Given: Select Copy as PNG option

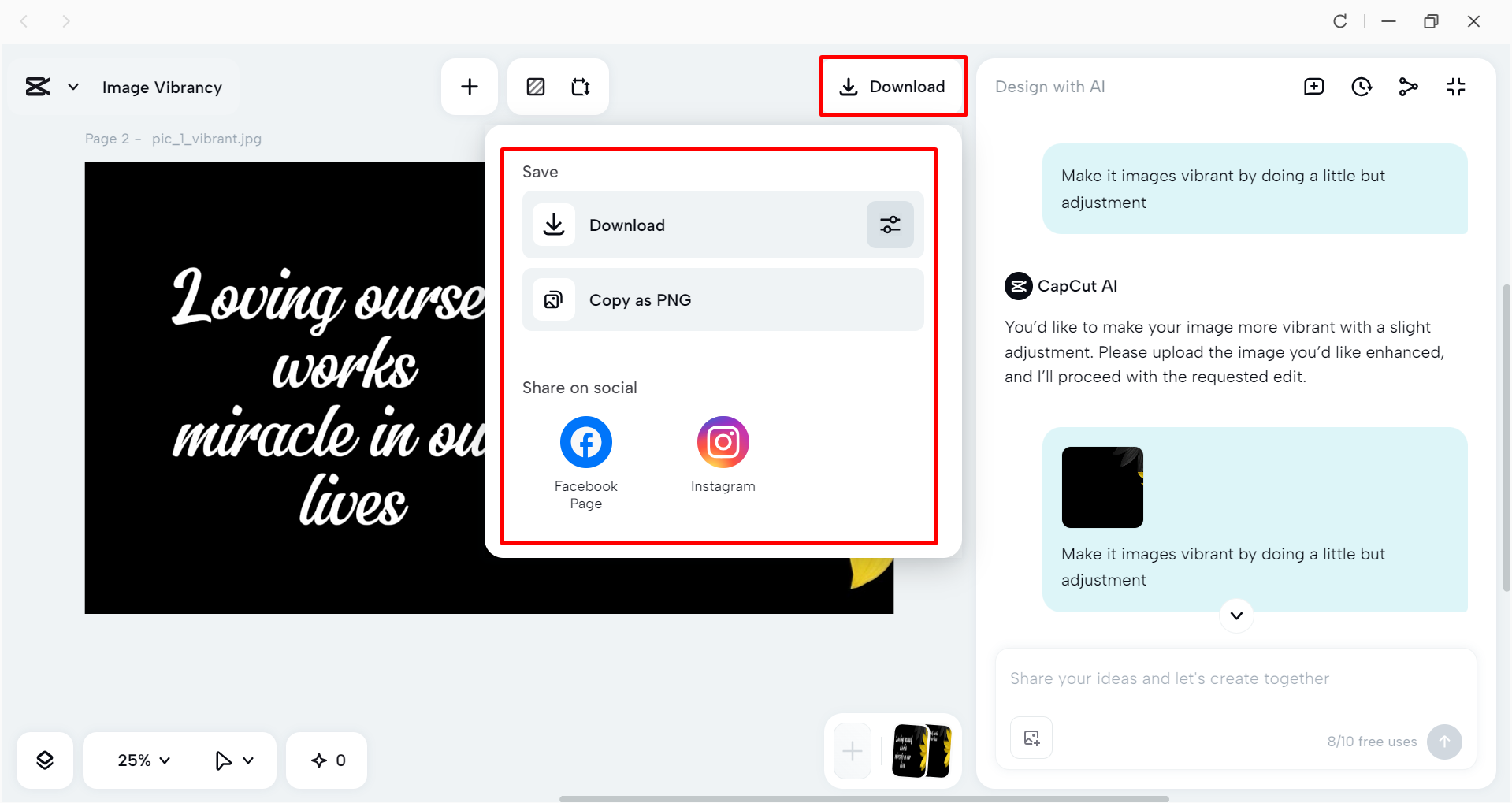Looking at the screenshot, I should pyautogui.click(x=723, y=299).
